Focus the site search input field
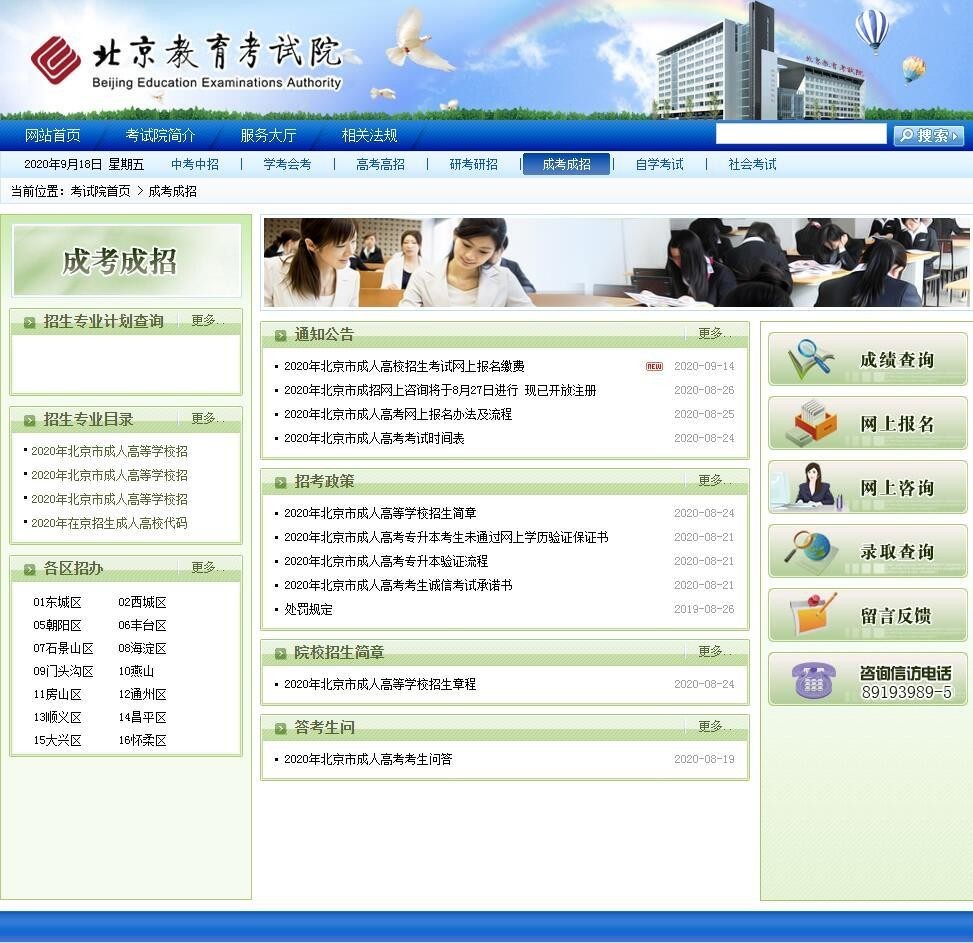Screen dimensions: 973x943 tap(801, 134)
